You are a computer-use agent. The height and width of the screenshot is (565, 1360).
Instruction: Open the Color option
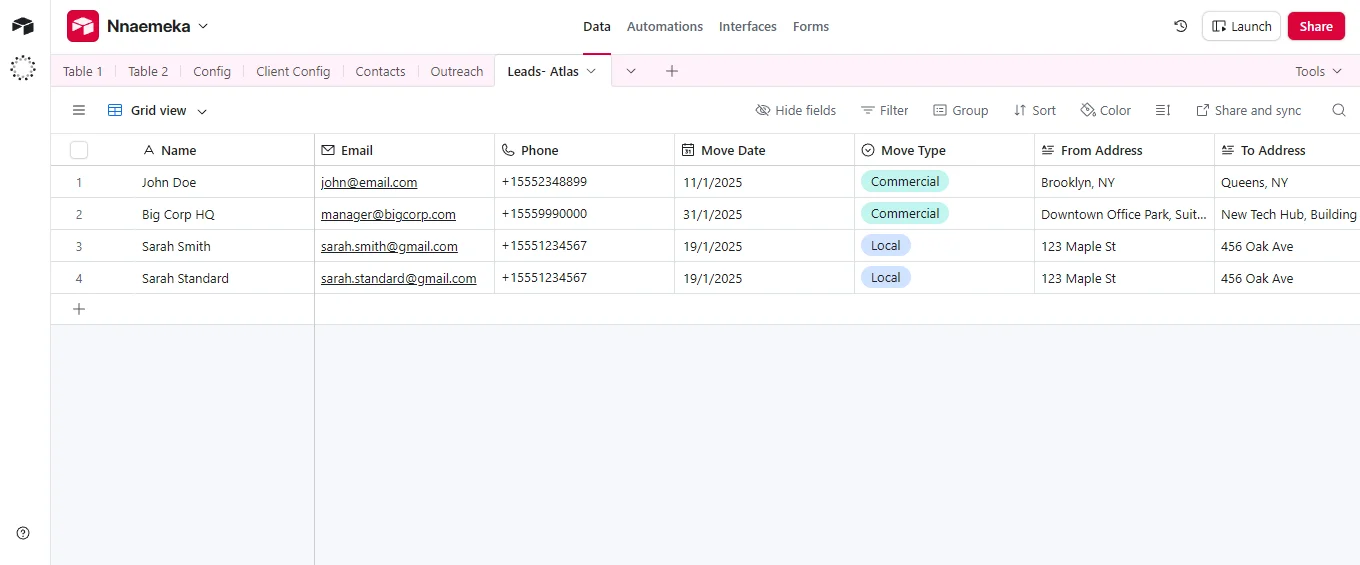(1106, 111)
